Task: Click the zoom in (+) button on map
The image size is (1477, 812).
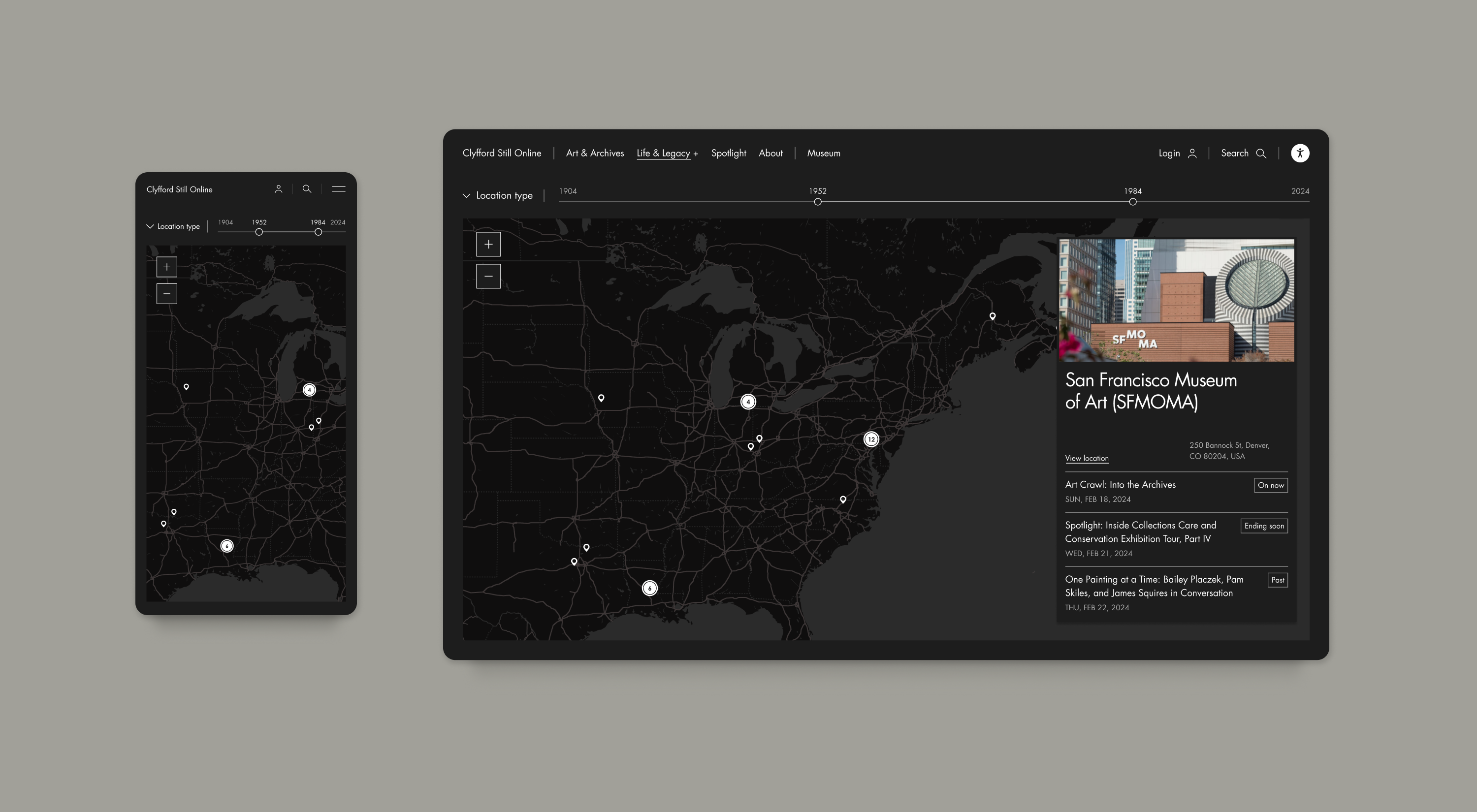Action: [x=488, y=244]
